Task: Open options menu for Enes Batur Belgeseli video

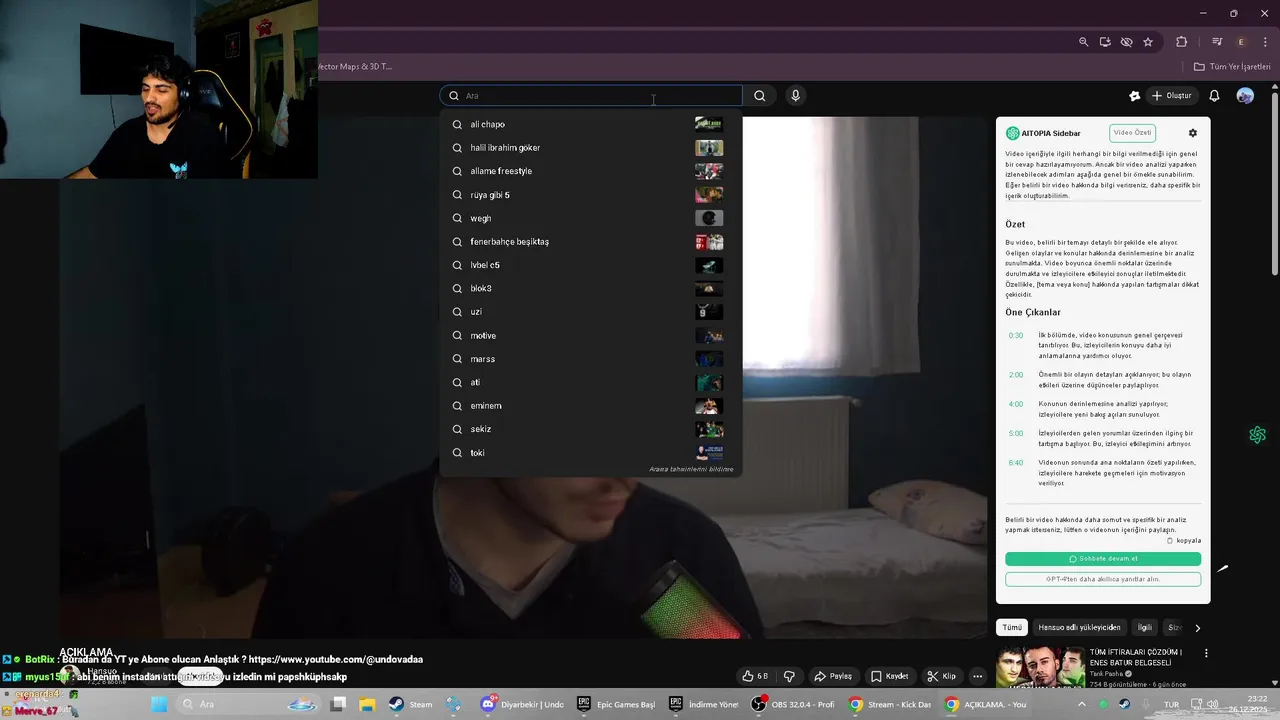Action: point(1206,653)
